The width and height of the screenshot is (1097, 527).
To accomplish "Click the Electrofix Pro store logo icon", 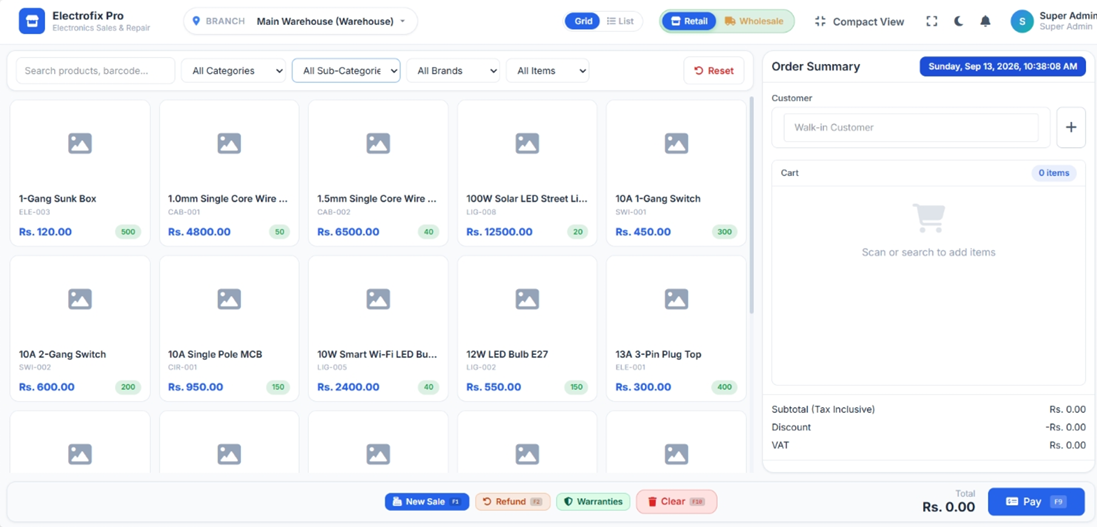I will pyautogui.click(x=31, y=21).
